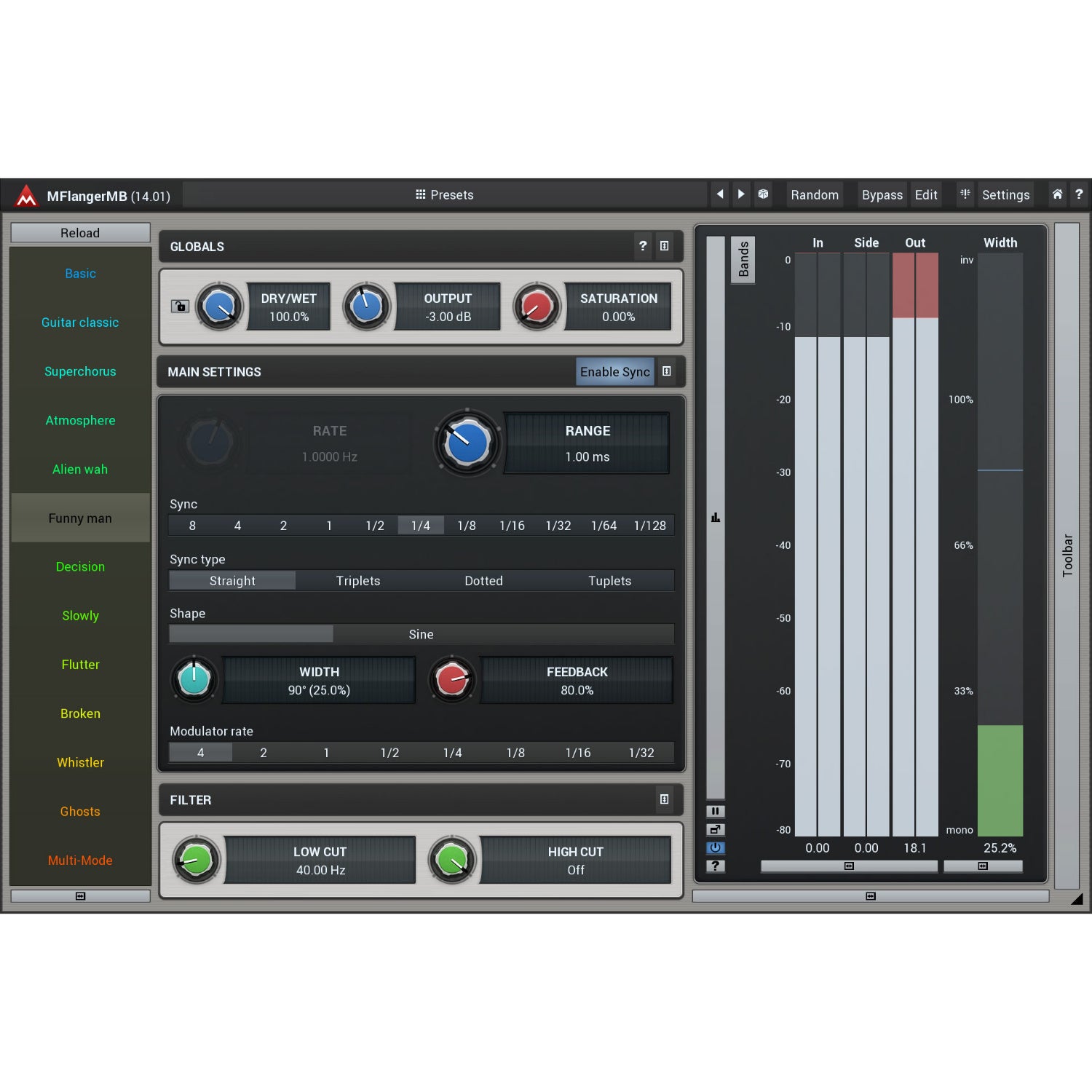
Task: Open the Settings button
Action: [1005, 195]
